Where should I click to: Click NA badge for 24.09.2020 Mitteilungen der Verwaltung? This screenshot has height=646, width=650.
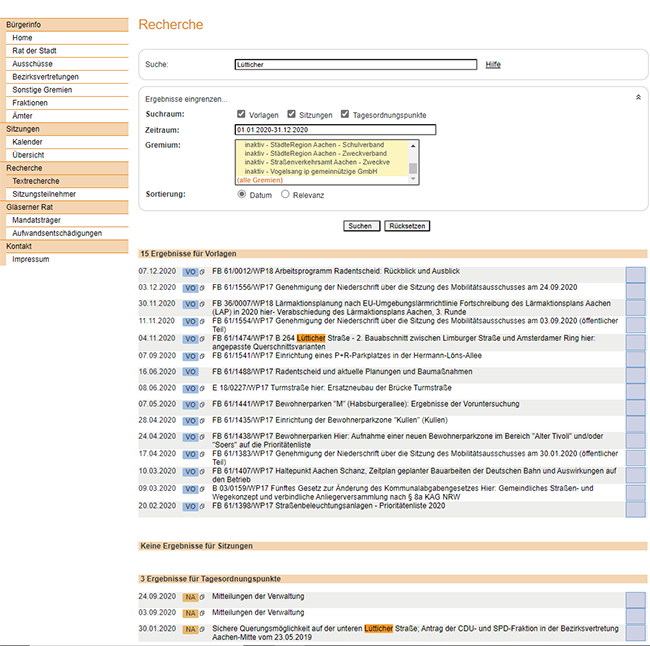(189, 597)
